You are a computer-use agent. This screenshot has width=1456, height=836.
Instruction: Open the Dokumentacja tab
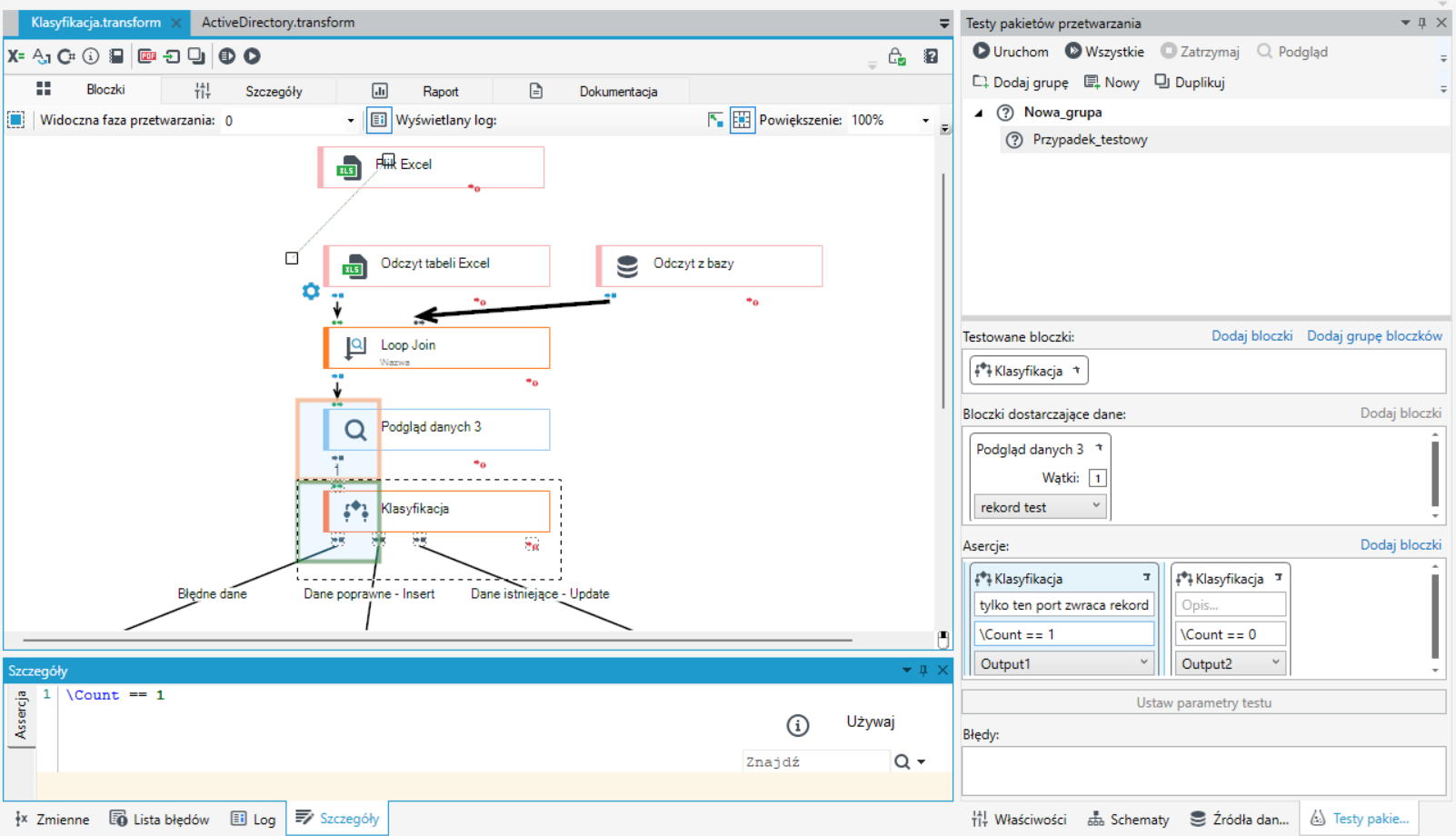[618, 91]
